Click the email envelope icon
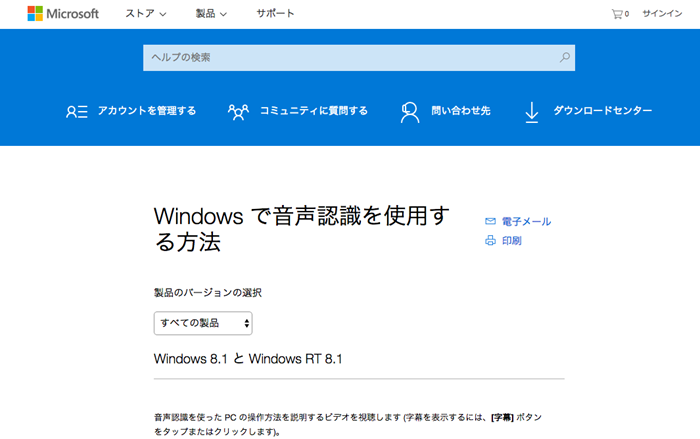700x439 pixels. [490, 221]
